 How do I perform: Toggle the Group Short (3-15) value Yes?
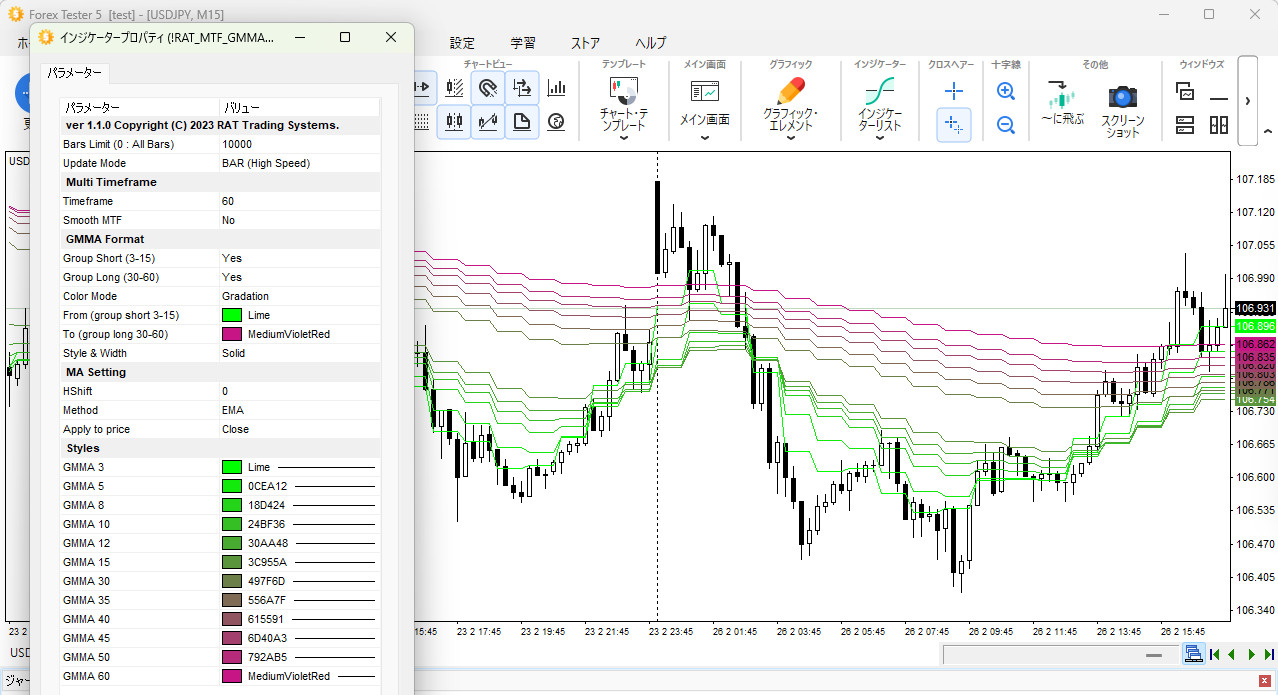tap(299, 258)
